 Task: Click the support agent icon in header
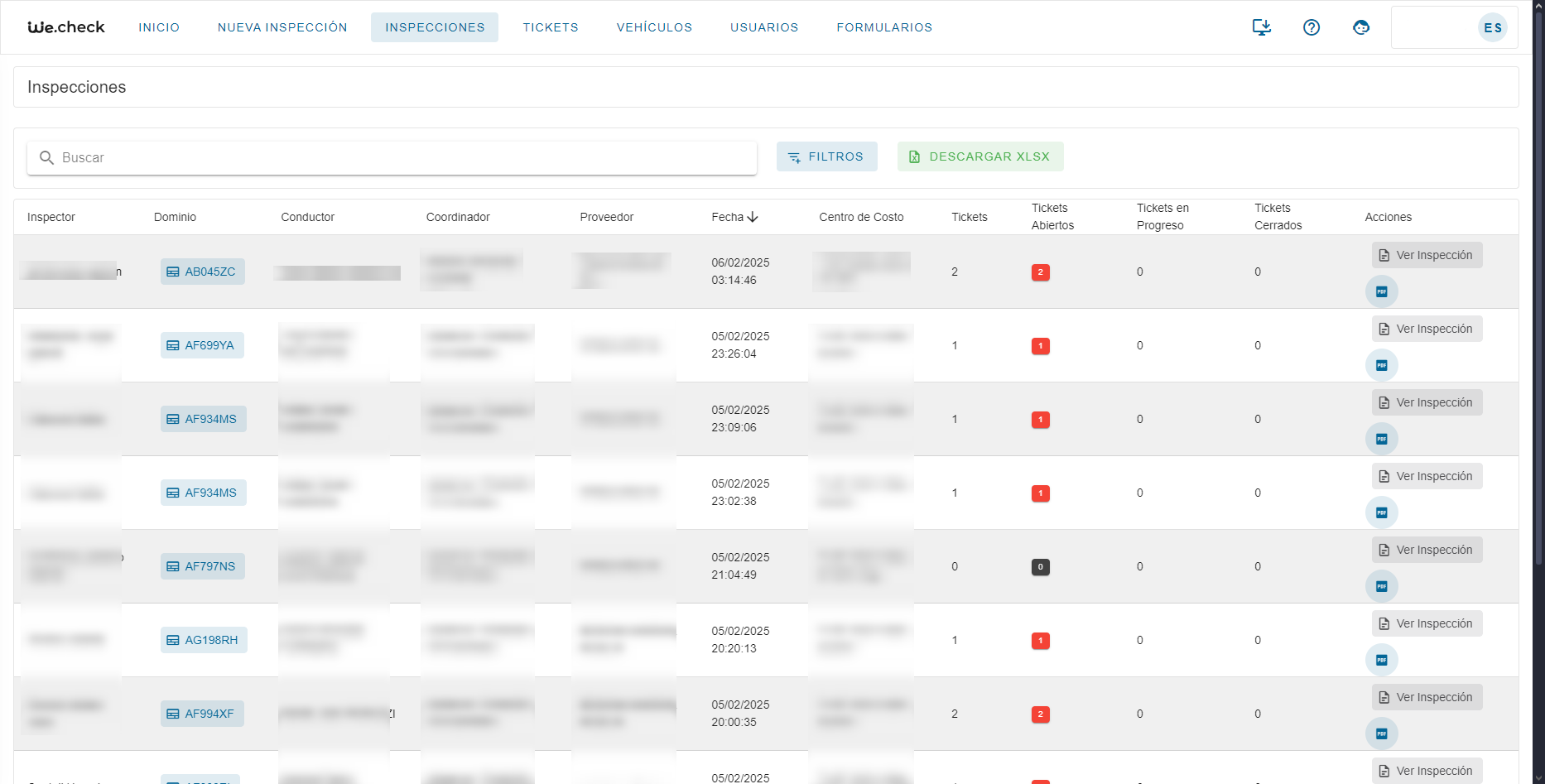point(1360,27)
